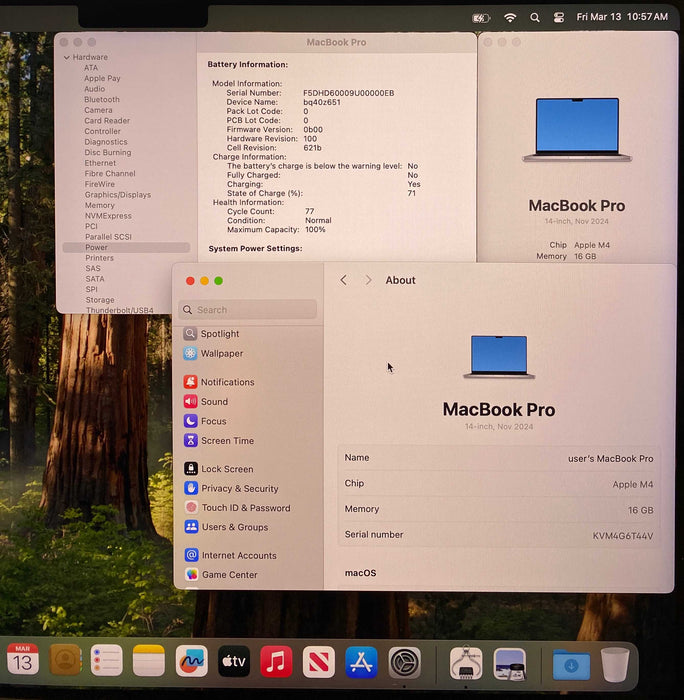Viewport: 684px width, 700px height.
Task: Select Printers in the hardware list
Action: point(100,258)
